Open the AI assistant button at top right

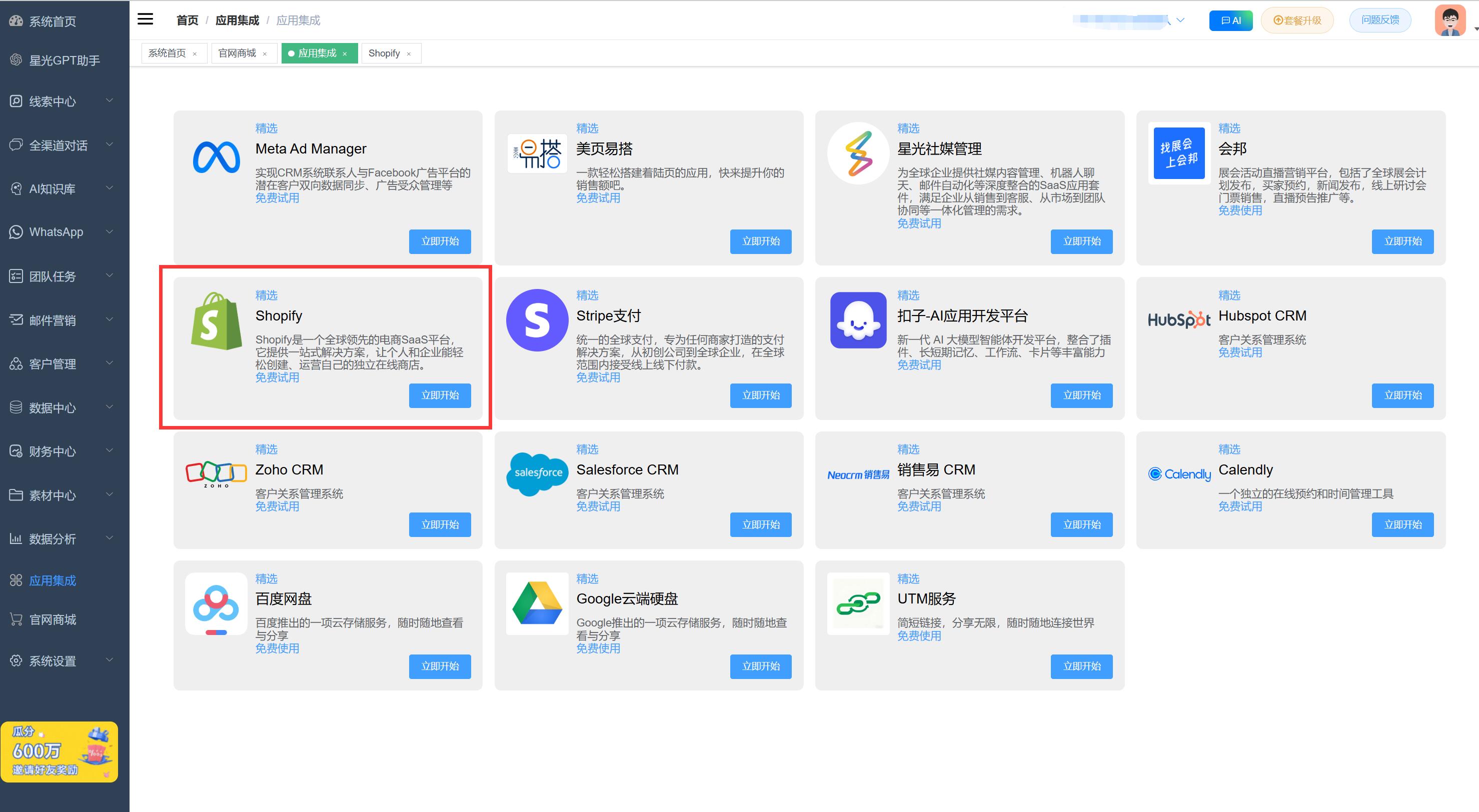pos(1230,20)
